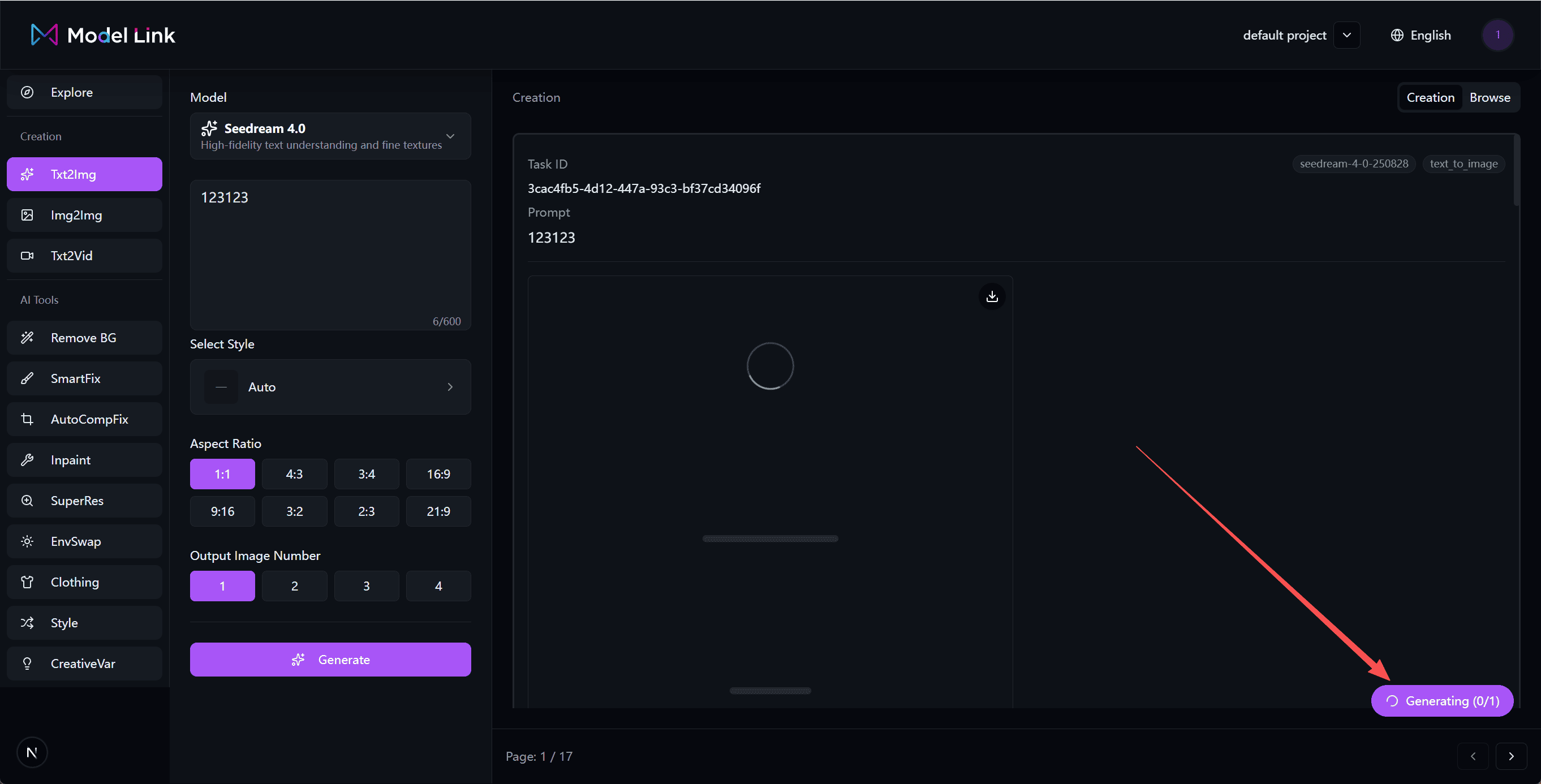Open the Img2Img tool
Screen dimensions: 1541x784
84,215
